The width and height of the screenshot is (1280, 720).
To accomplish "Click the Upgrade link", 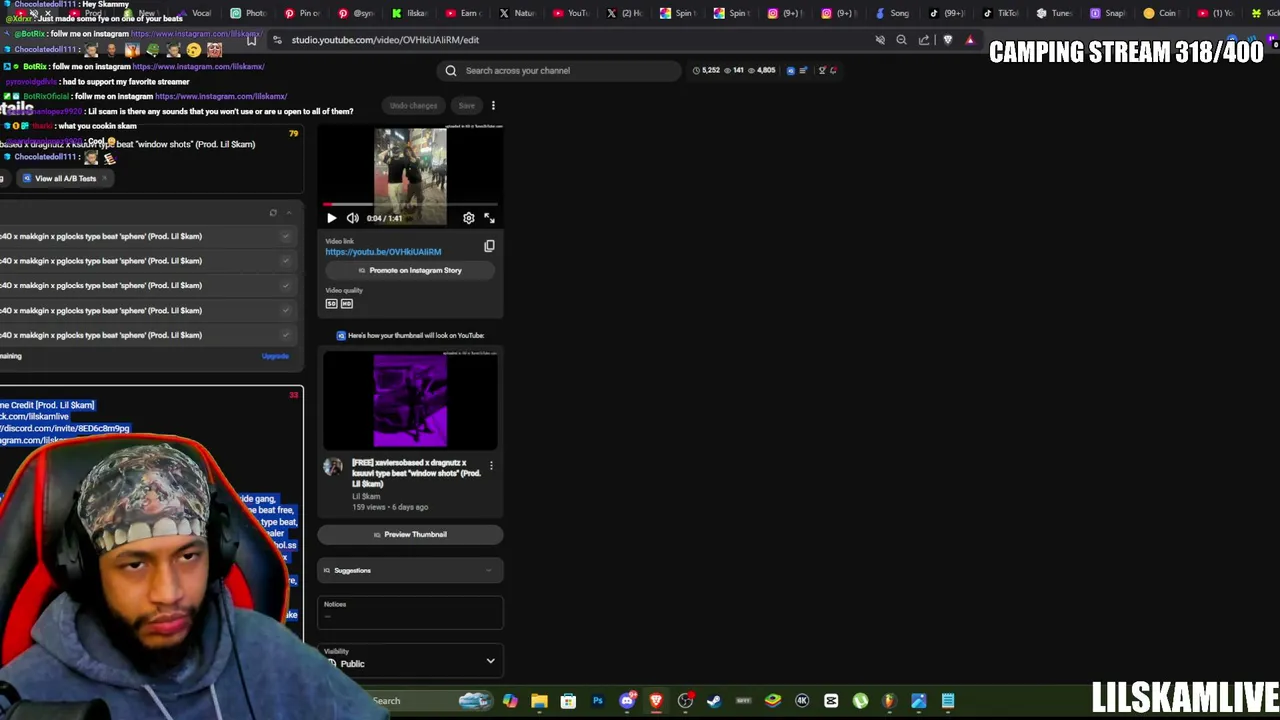I will point(275,356).
